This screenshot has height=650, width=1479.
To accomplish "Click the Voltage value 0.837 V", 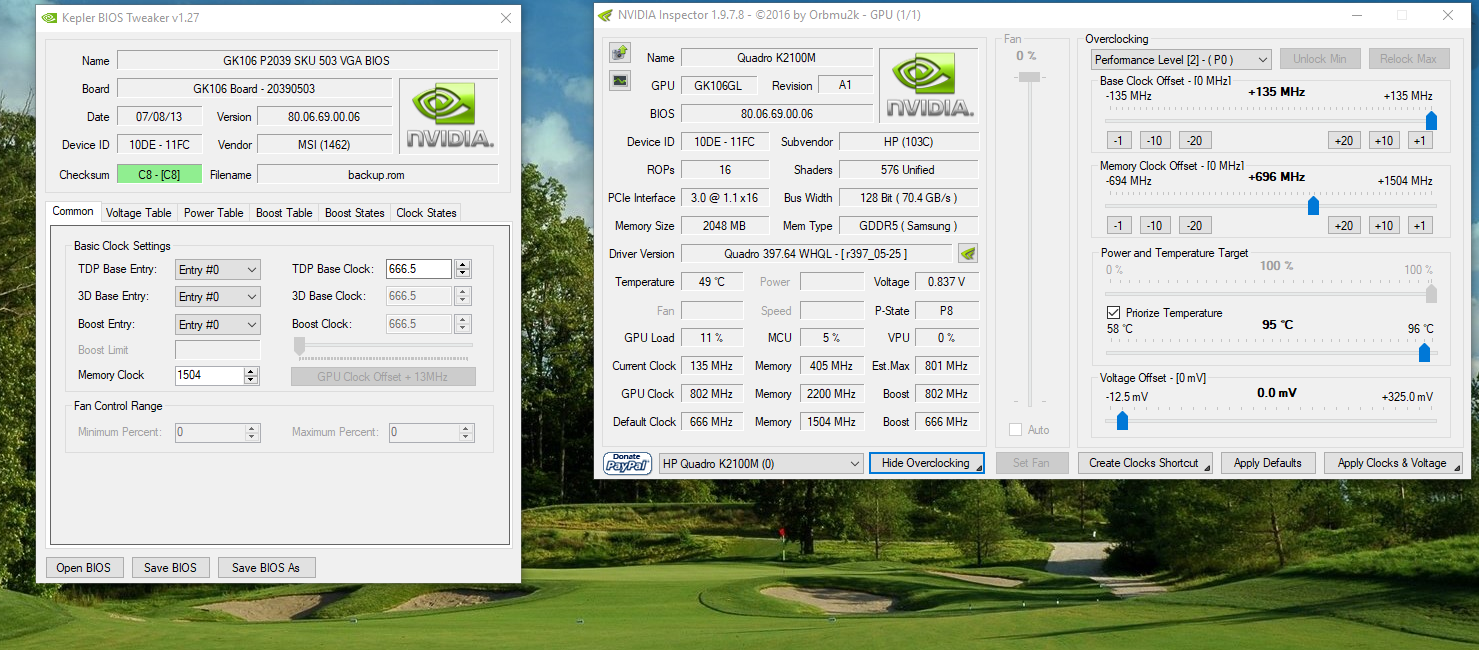I will (x=946, y=282).
